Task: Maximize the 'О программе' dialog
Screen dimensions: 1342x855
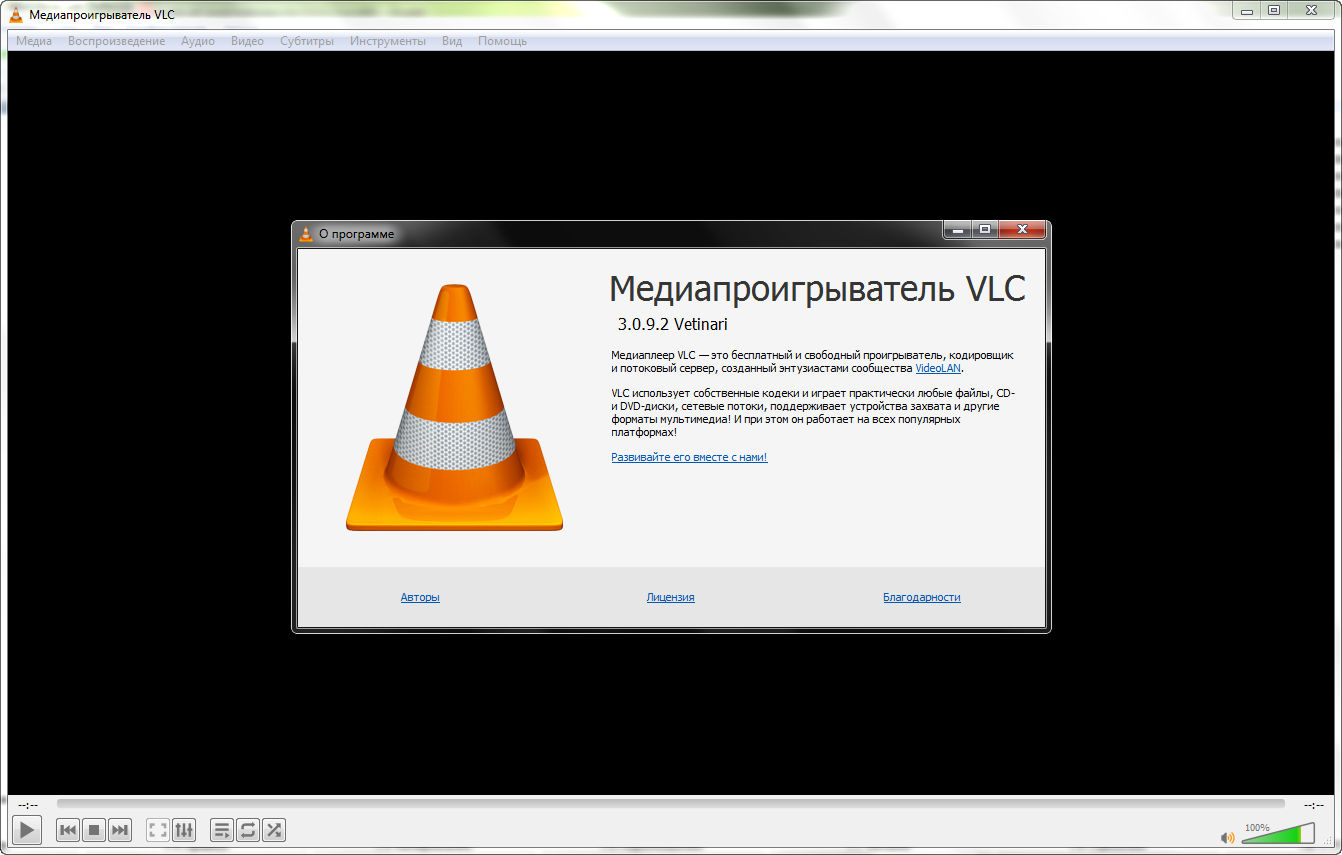Action: 985,230
